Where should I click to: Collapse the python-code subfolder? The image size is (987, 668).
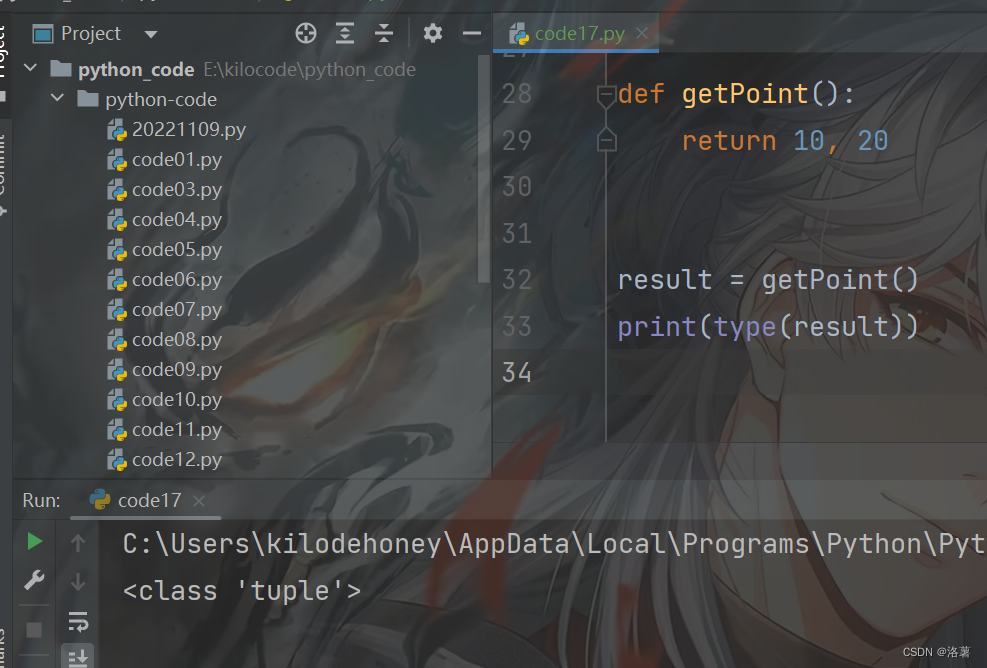[57, 98]
